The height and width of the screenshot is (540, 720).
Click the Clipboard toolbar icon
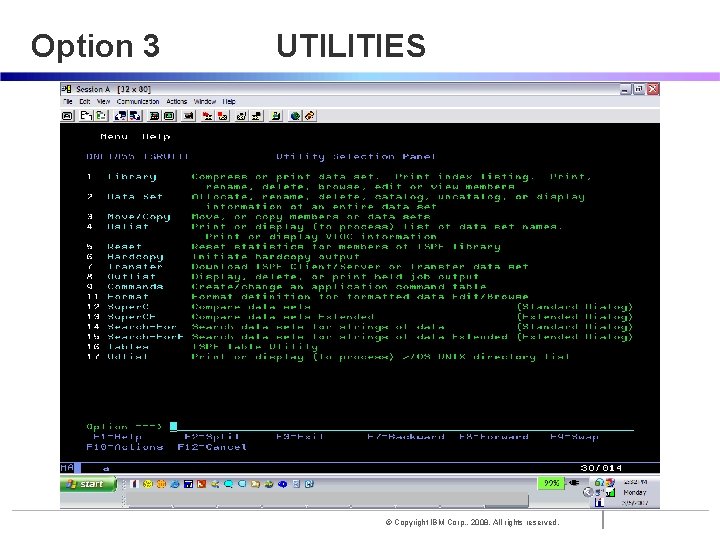point(276,116)
